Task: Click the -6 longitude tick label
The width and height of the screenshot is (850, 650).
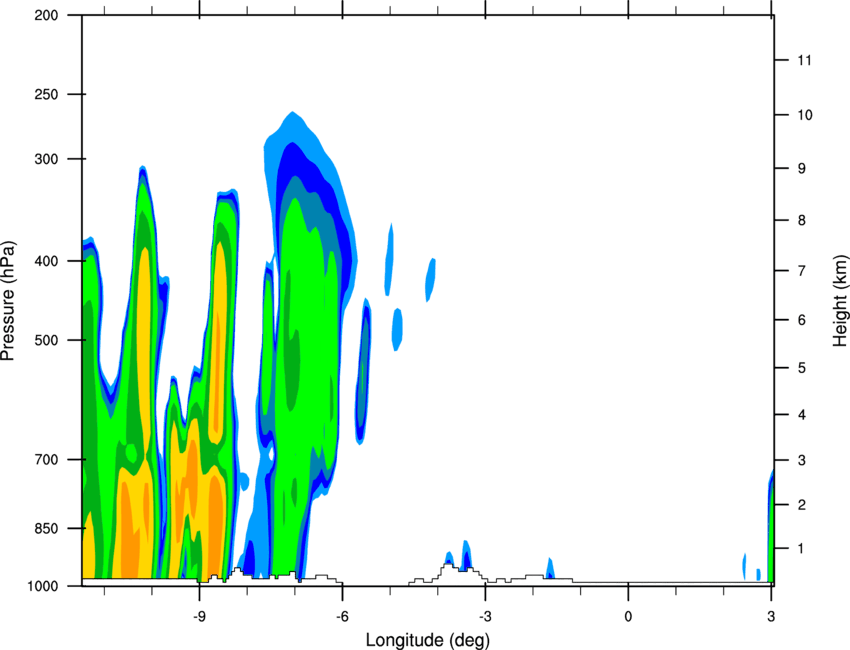Action: pyautogui.click(x=342, y=617)
